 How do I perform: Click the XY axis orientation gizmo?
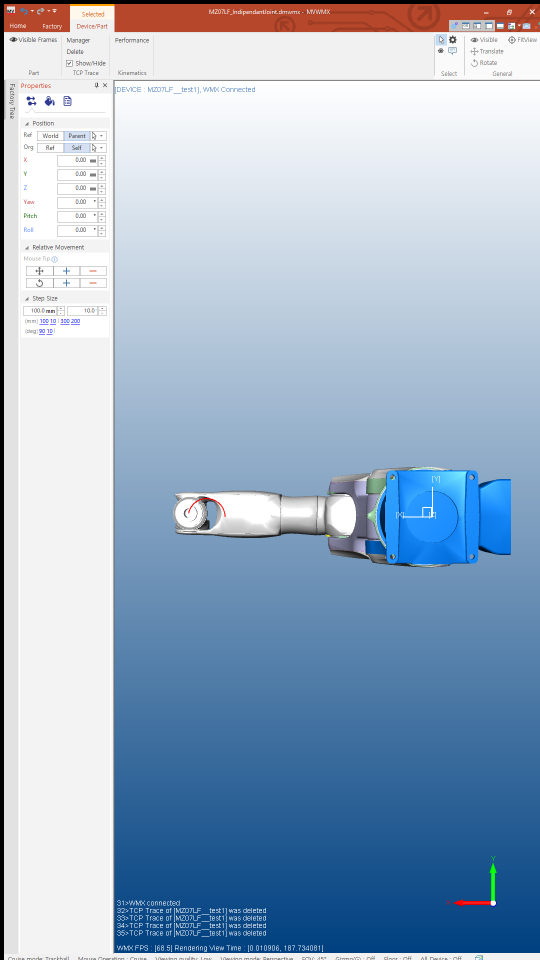[475, 883]
